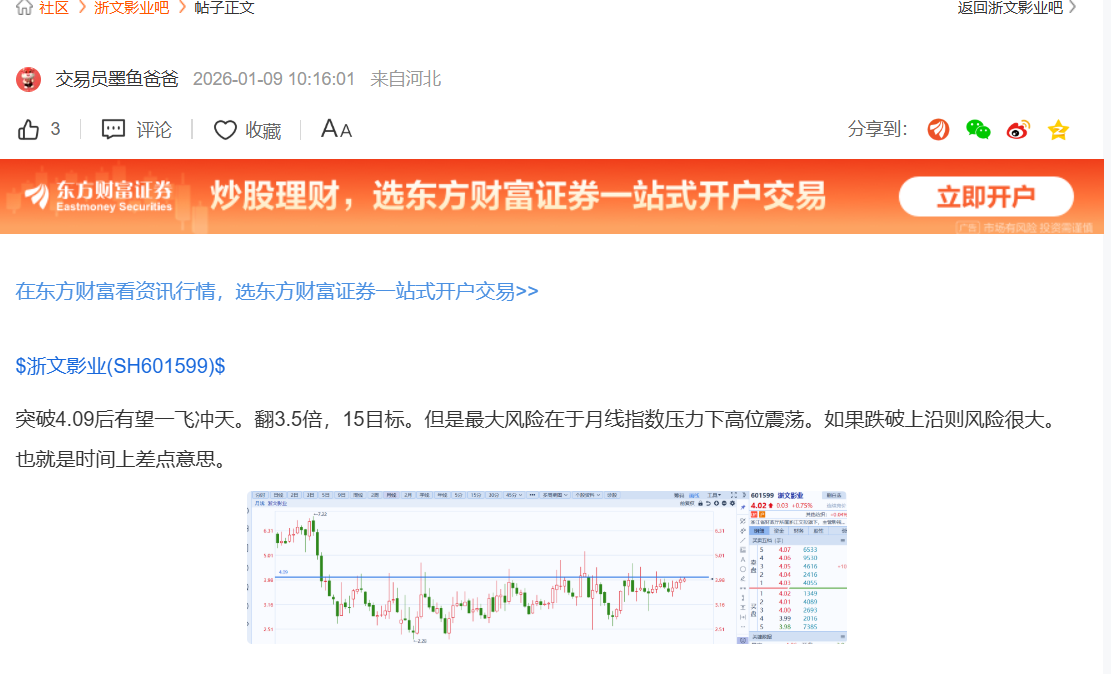The height and width of the screenshot is (674, 1111).
Task: Open the 交易员墨鱼爸爸 profile name
Action: click(117, 79)
